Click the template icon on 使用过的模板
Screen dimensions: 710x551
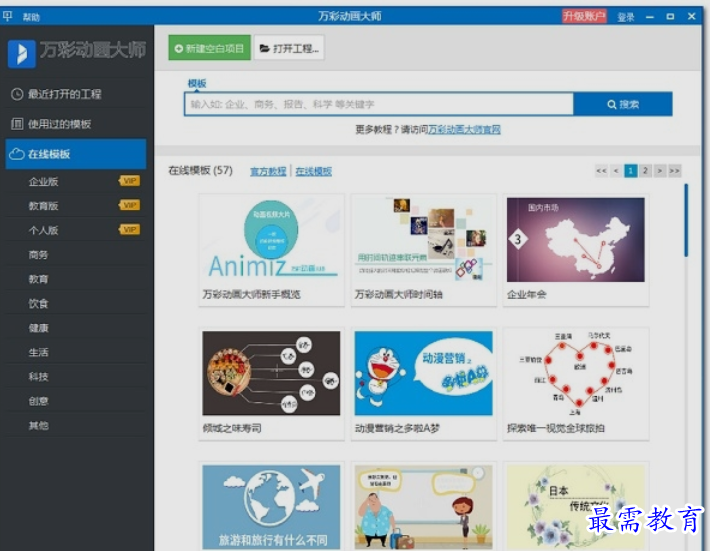pos(17,124)
